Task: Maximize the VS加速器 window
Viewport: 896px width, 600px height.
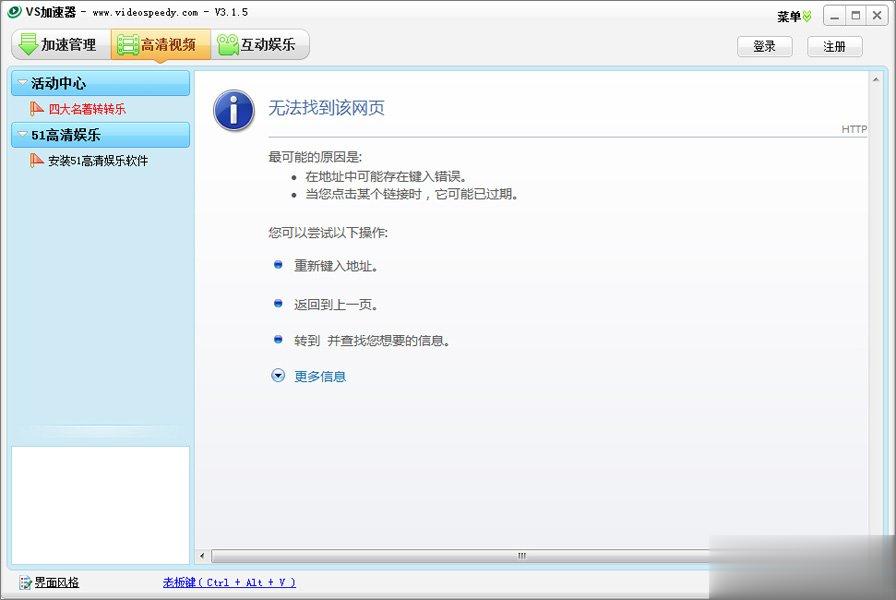Action: pos(855,16)
